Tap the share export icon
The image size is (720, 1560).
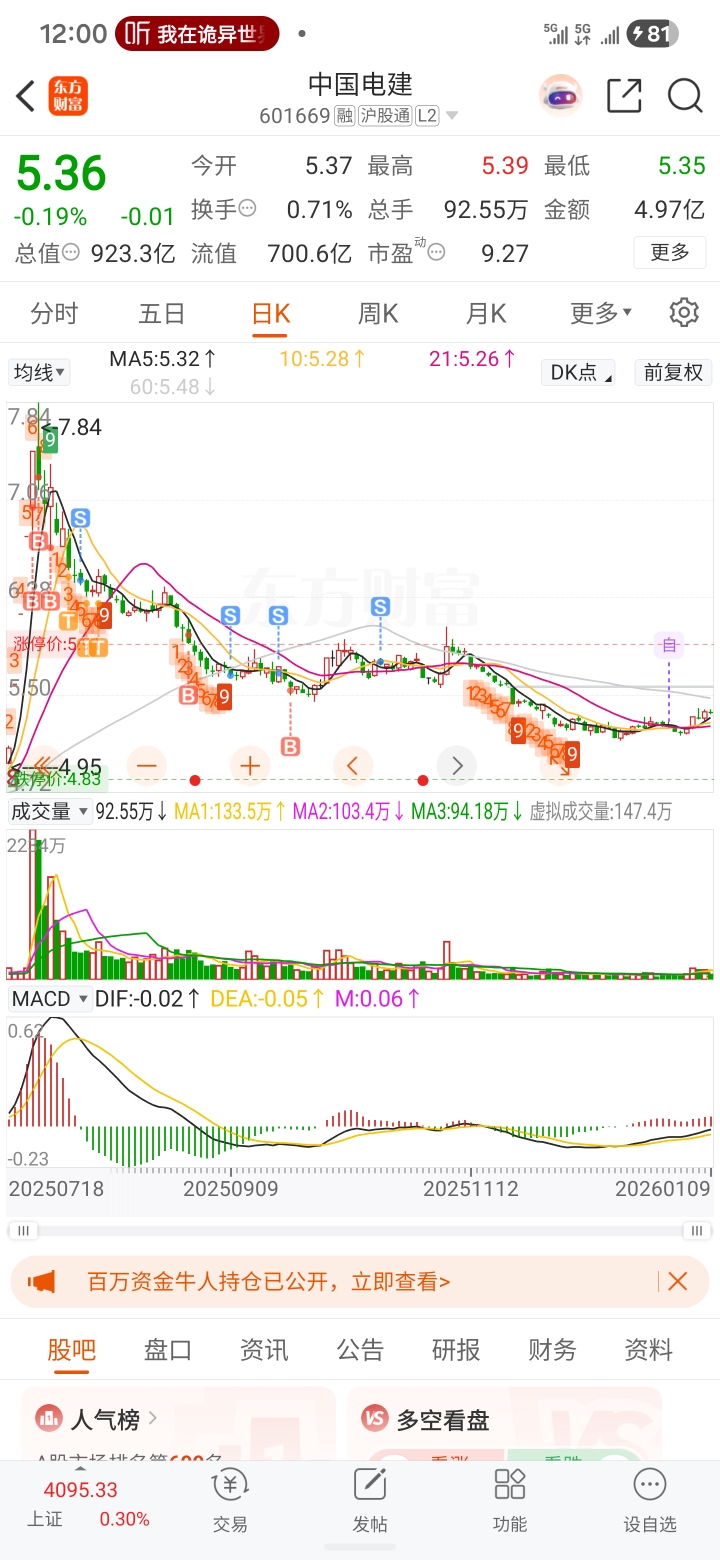click(624, 96)
